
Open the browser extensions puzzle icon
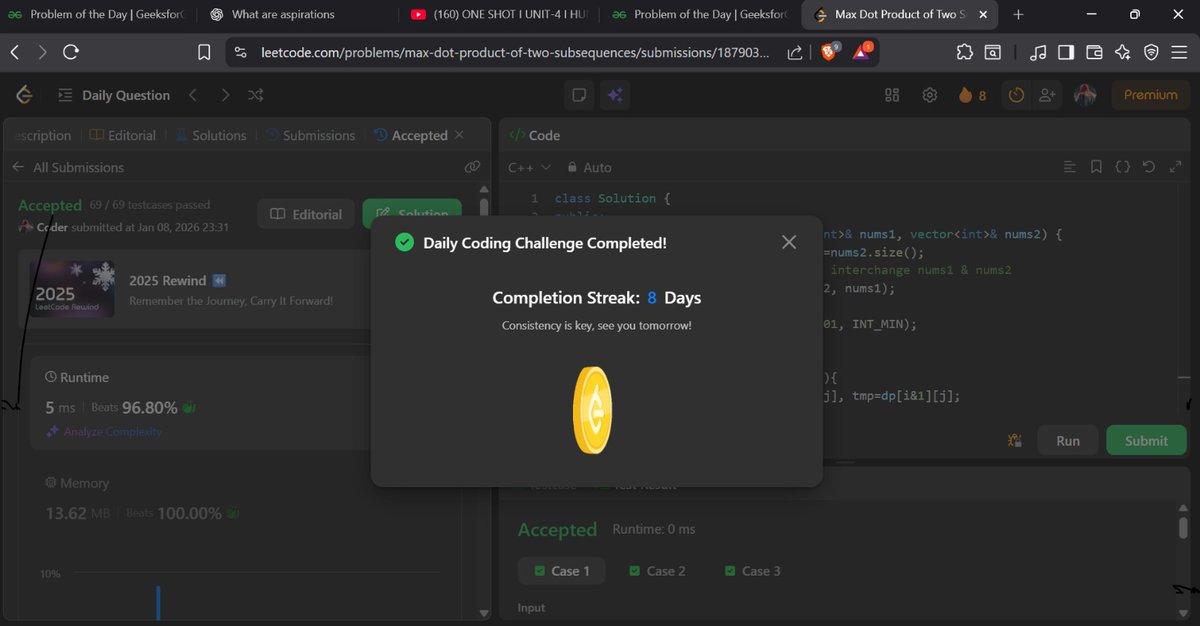tap(964, 52)
